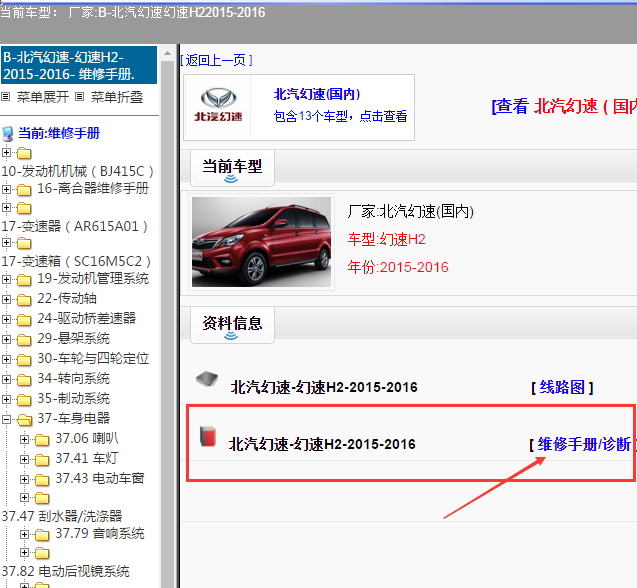Click the red repair manual book icon

pyautogui.click(x=208, y=436)
